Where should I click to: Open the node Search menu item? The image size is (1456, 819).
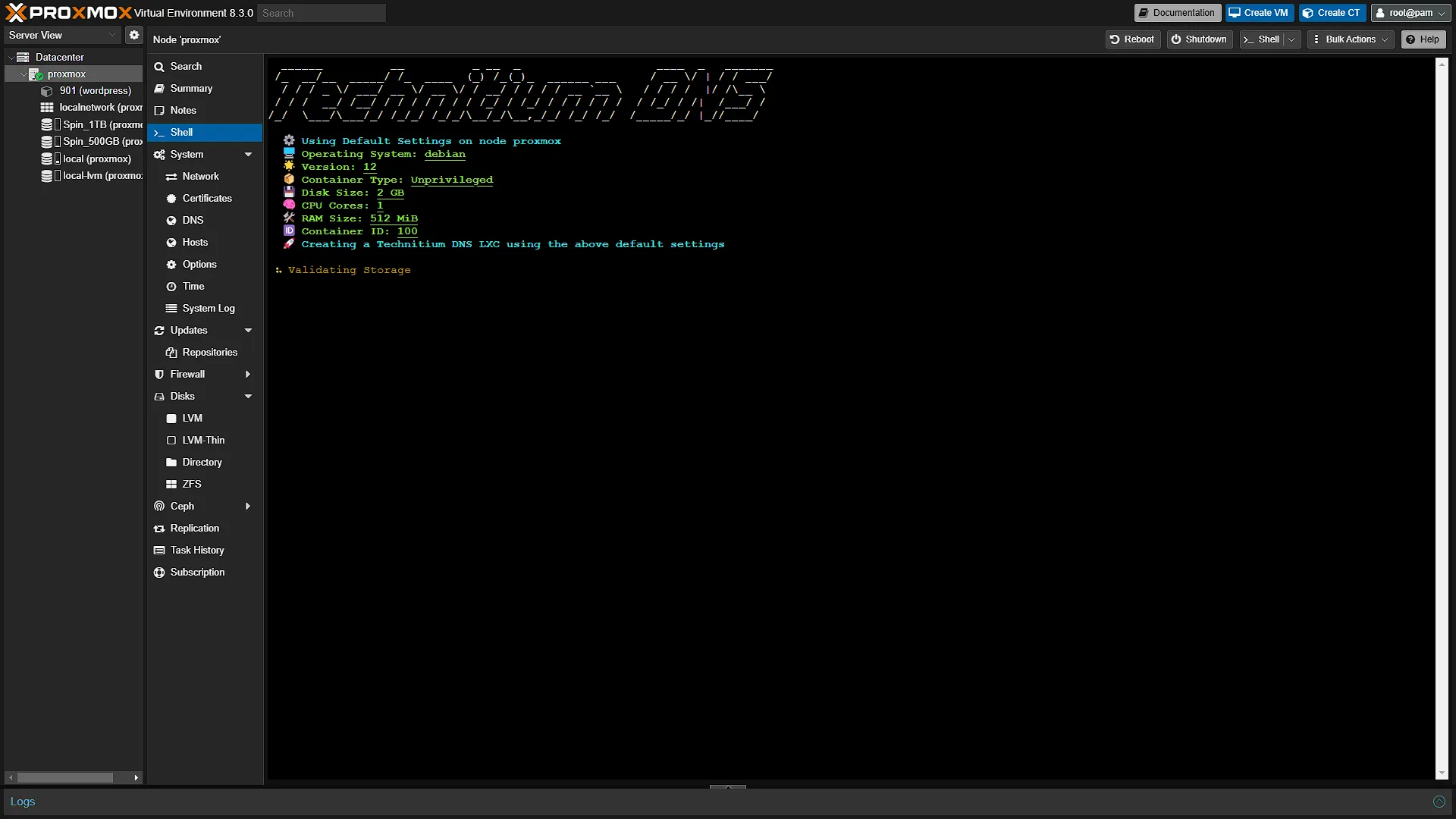(205, 67)
